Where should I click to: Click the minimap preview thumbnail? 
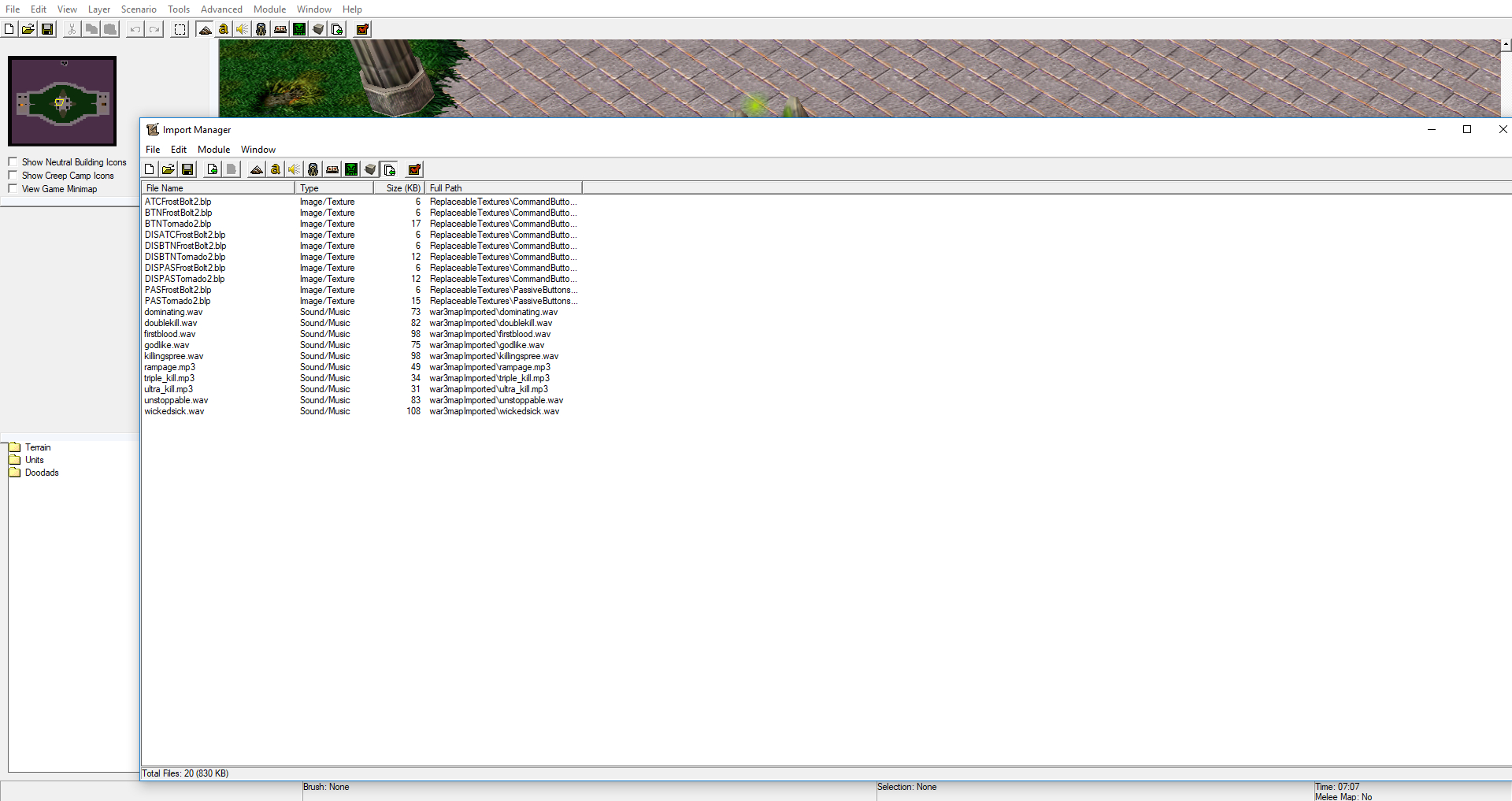point(62,101)
